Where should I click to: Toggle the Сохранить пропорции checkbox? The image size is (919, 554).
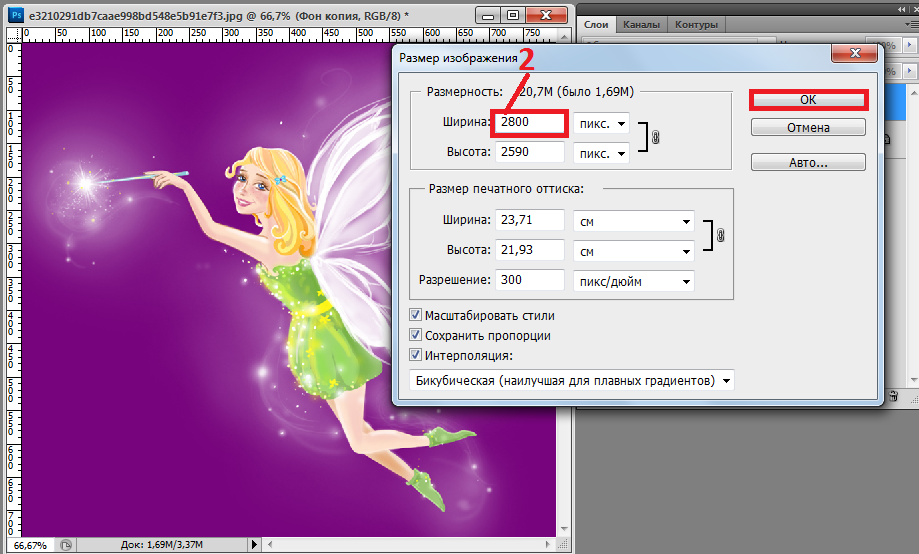pos(416,335)
